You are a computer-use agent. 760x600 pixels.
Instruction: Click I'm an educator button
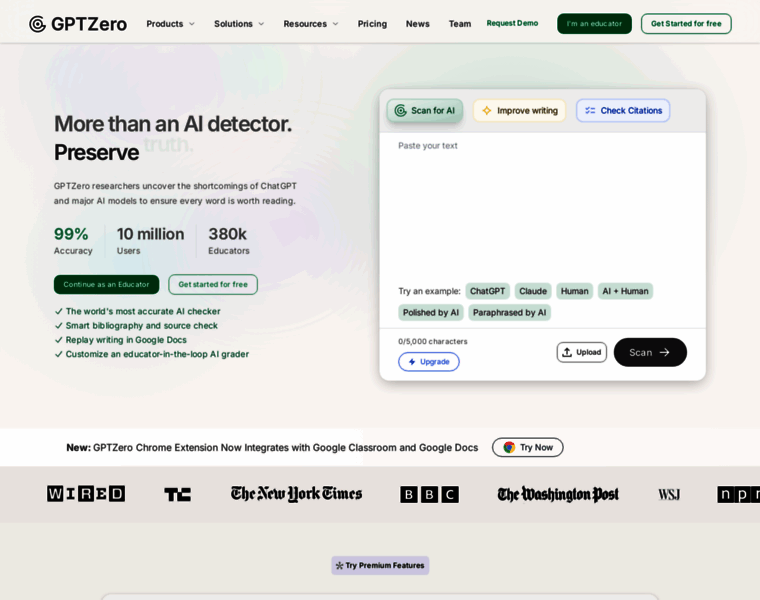(x=594, y=24)
